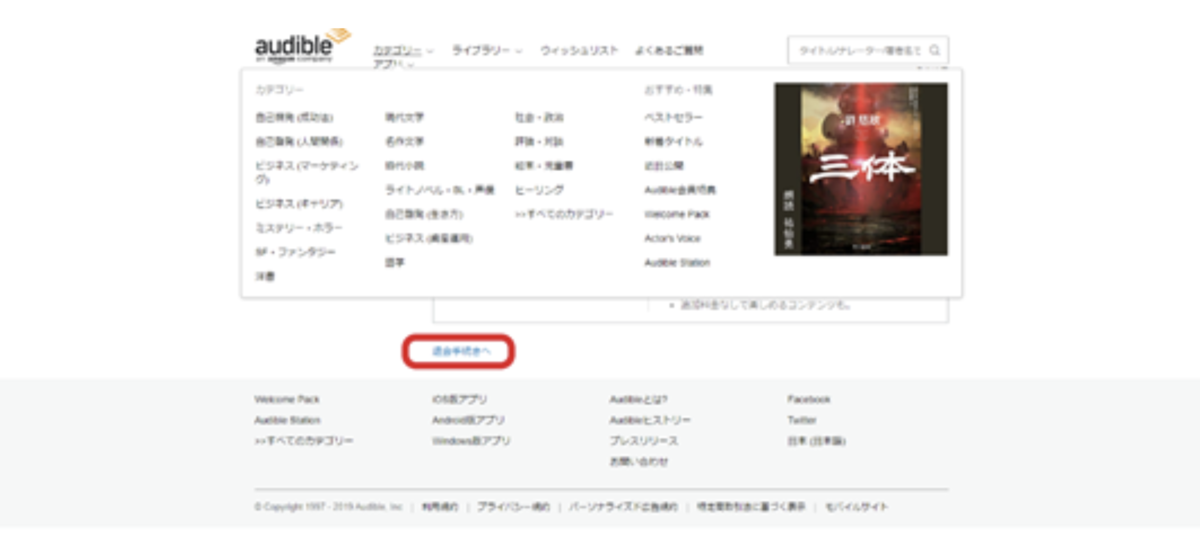Select 評論・対談 category
The height and width of the screenshot is (541, 1200).
coord(539,141)
